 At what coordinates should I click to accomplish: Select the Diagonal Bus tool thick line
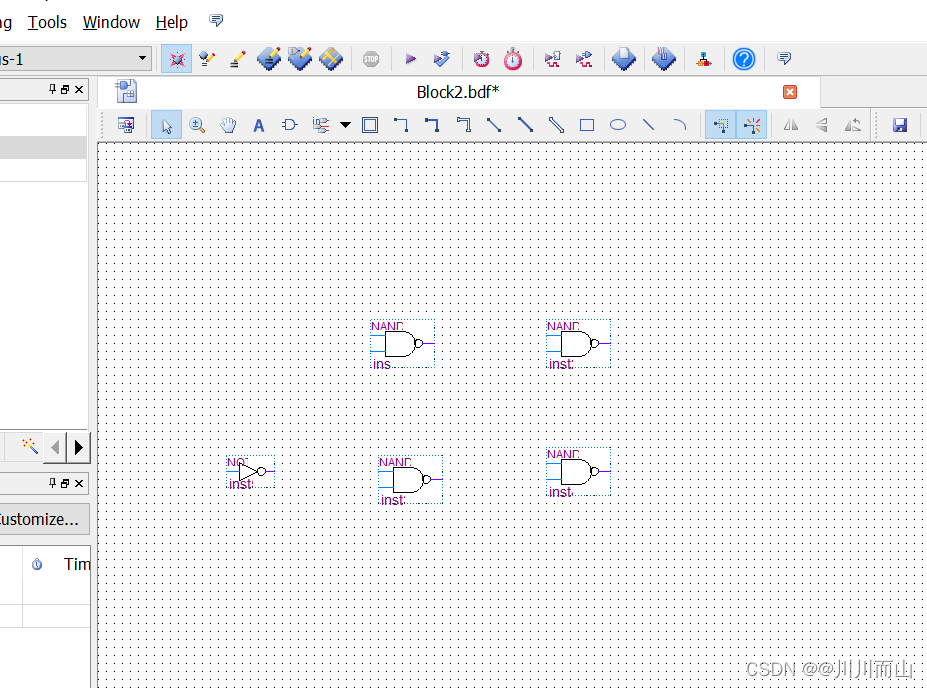click(526, 125)
